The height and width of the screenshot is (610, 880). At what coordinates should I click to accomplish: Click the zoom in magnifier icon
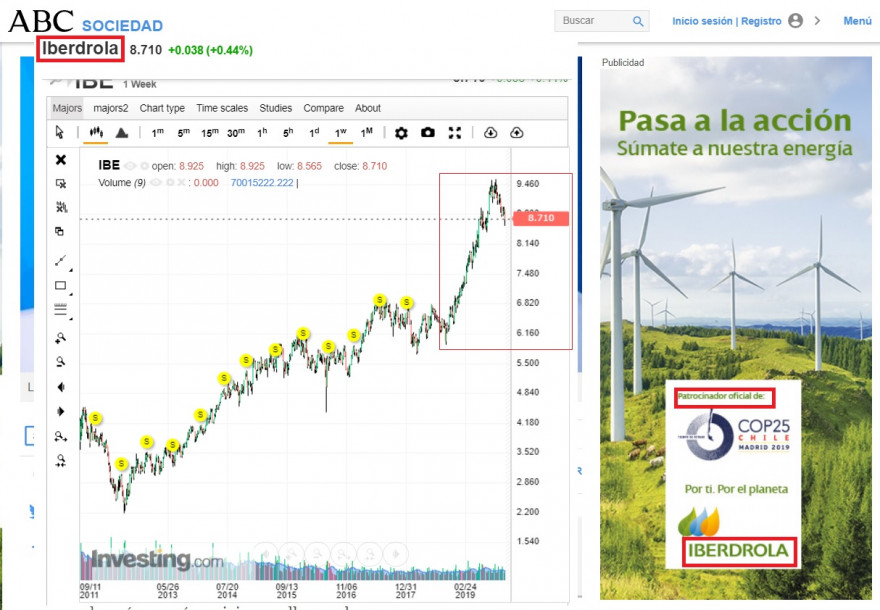(x=61, y=337)
